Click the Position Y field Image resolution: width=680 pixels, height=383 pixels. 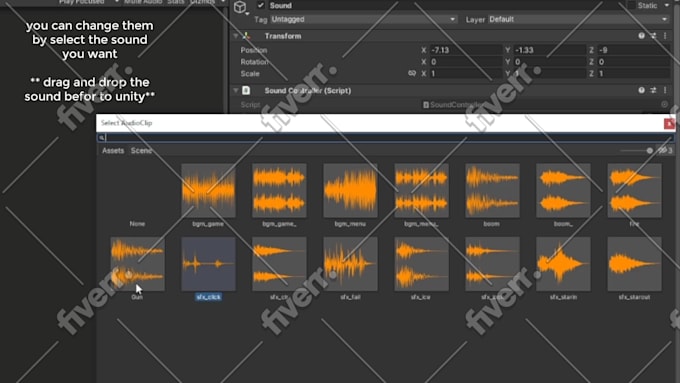(549, 50)
